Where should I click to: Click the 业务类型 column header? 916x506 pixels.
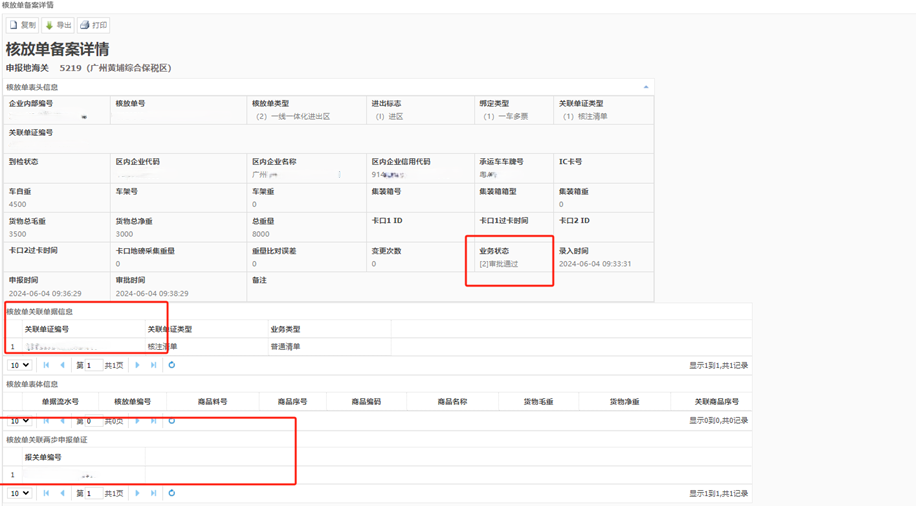point(329,329)
